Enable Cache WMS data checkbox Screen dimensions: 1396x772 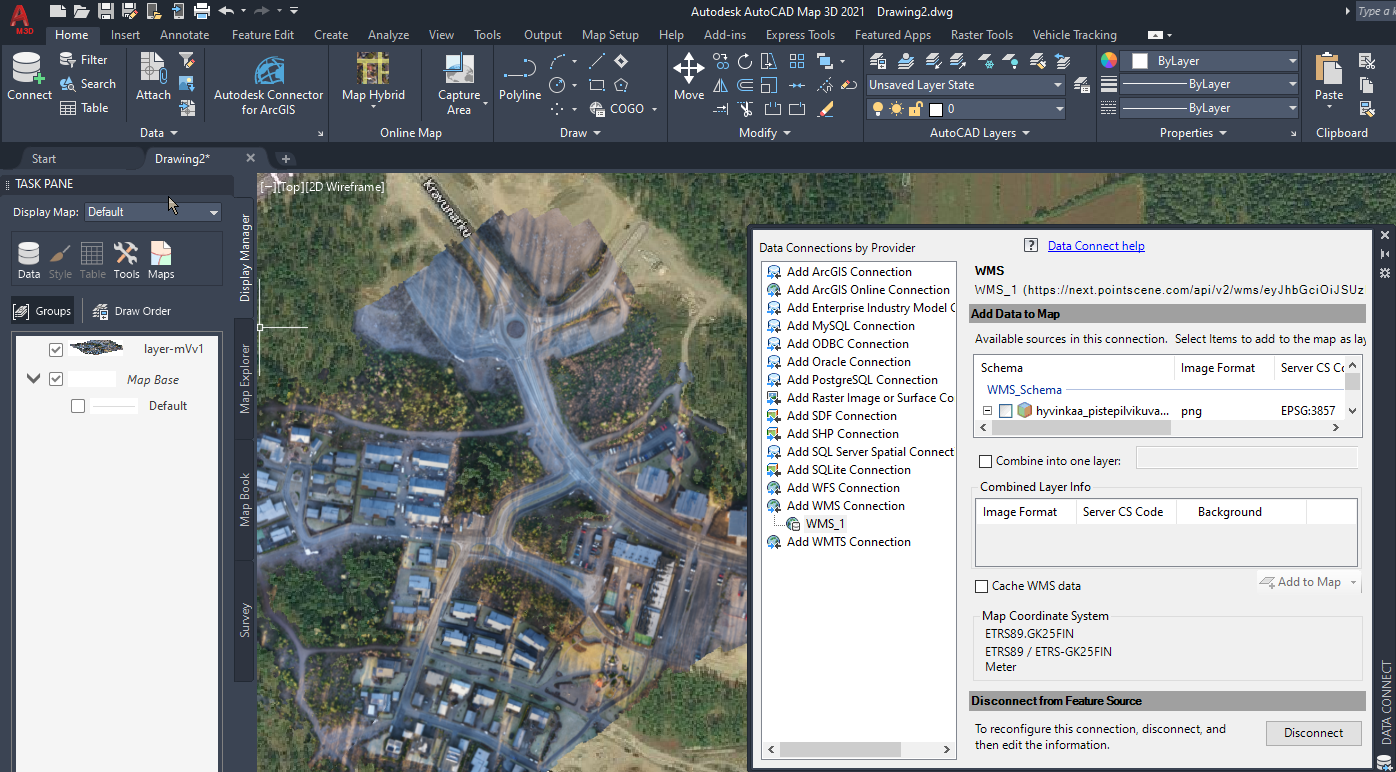click(x=982, y=586)
